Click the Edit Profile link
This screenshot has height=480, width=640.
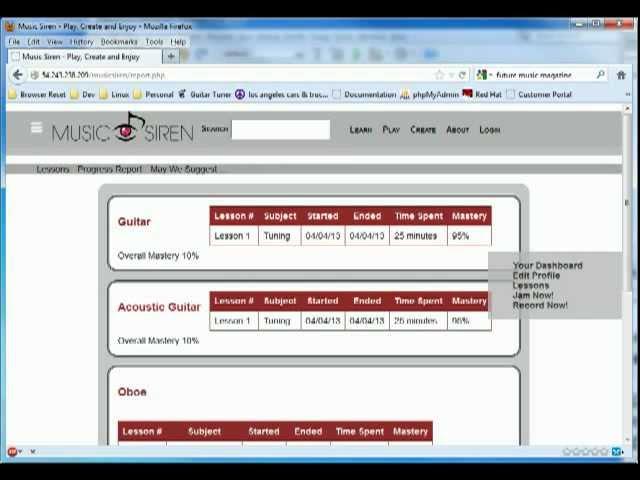coord(536,276)
